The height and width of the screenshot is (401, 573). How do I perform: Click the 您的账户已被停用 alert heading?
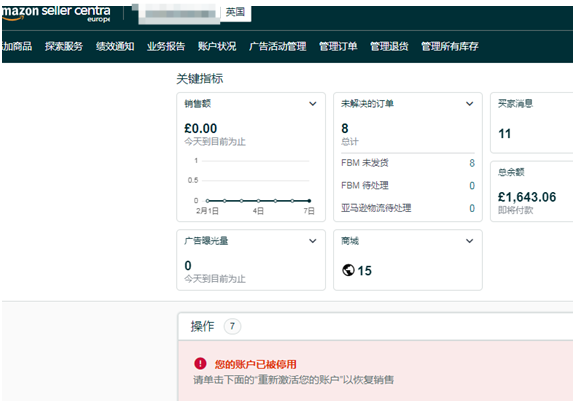coord(255,364)
